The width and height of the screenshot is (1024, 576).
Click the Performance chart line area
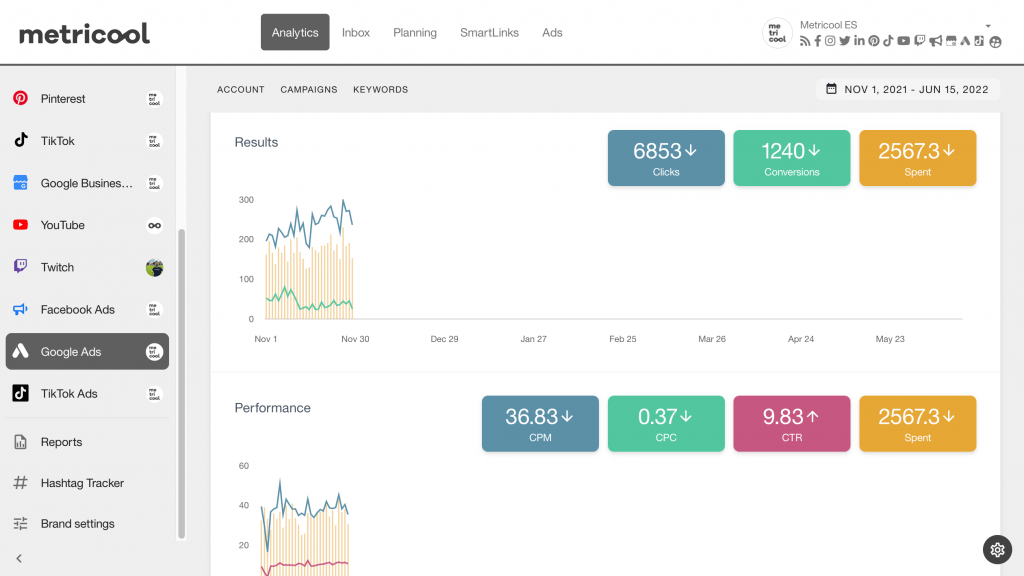pyautogui.click(x=304, y=528)
